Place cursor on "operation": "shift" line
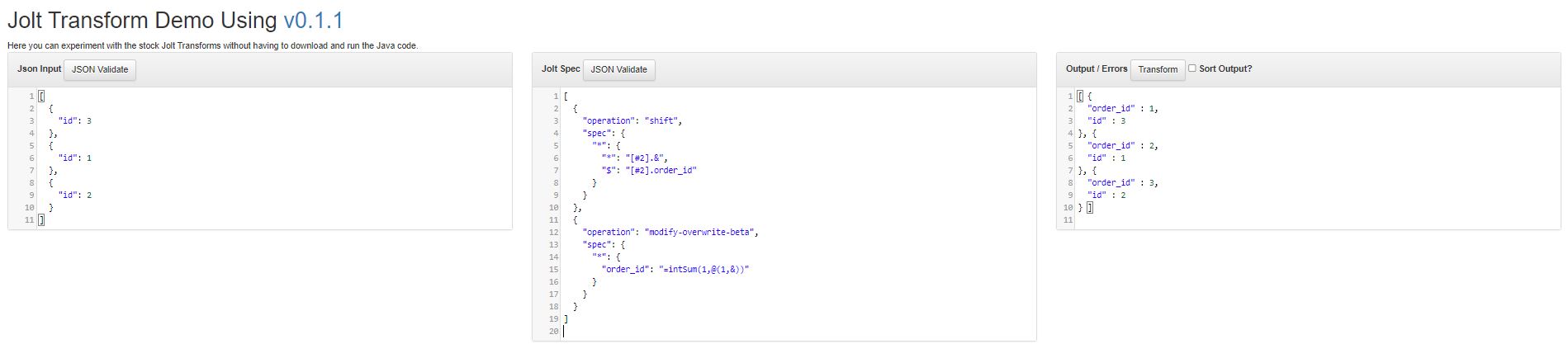Viewport: 1568px width, 344px height. (632, 120)
